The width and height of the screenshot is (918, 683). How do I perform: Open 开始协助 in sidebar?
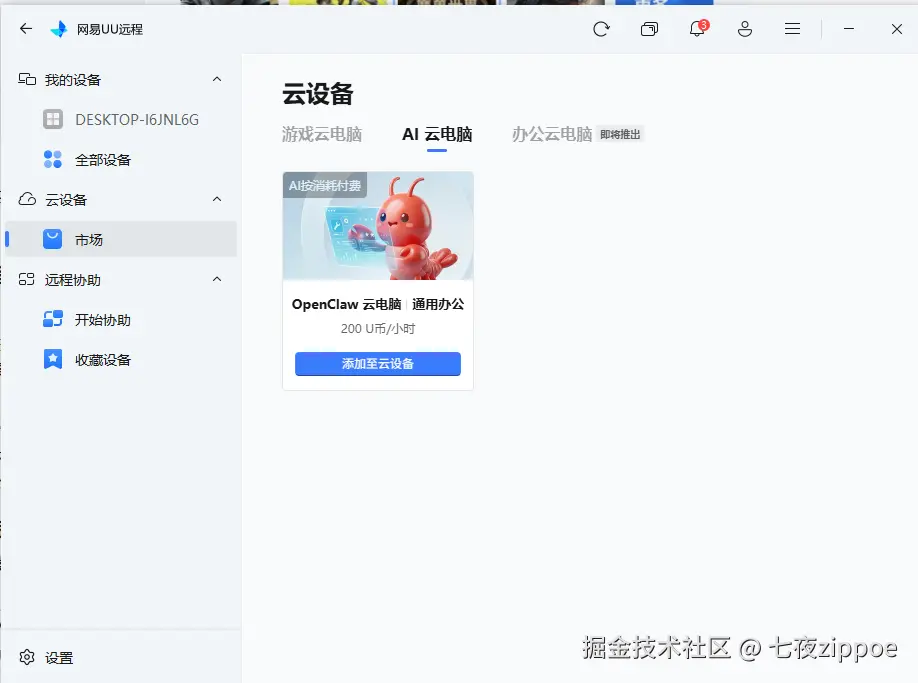pos(121,319)
